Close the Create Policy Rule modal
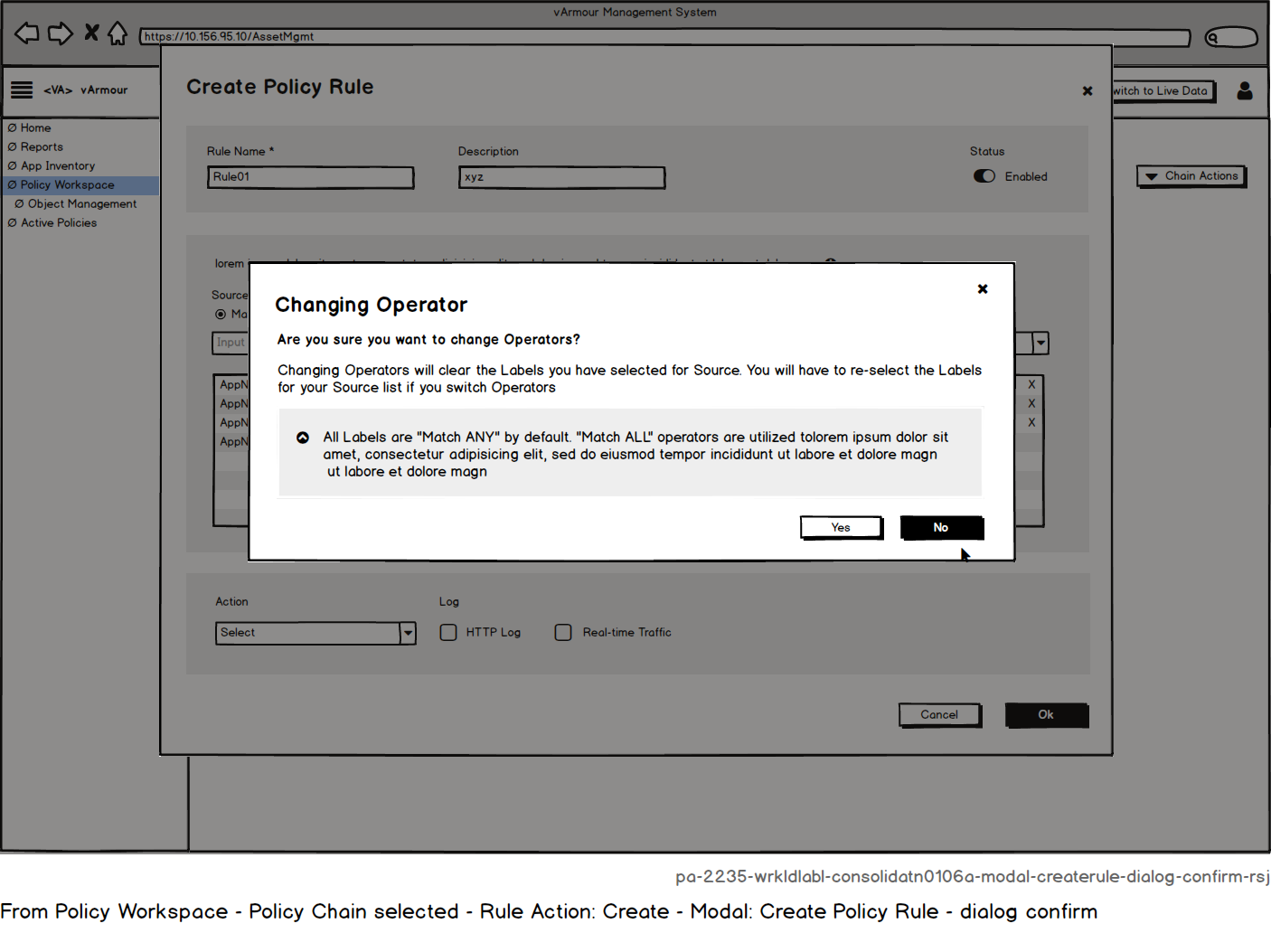 1087,90
